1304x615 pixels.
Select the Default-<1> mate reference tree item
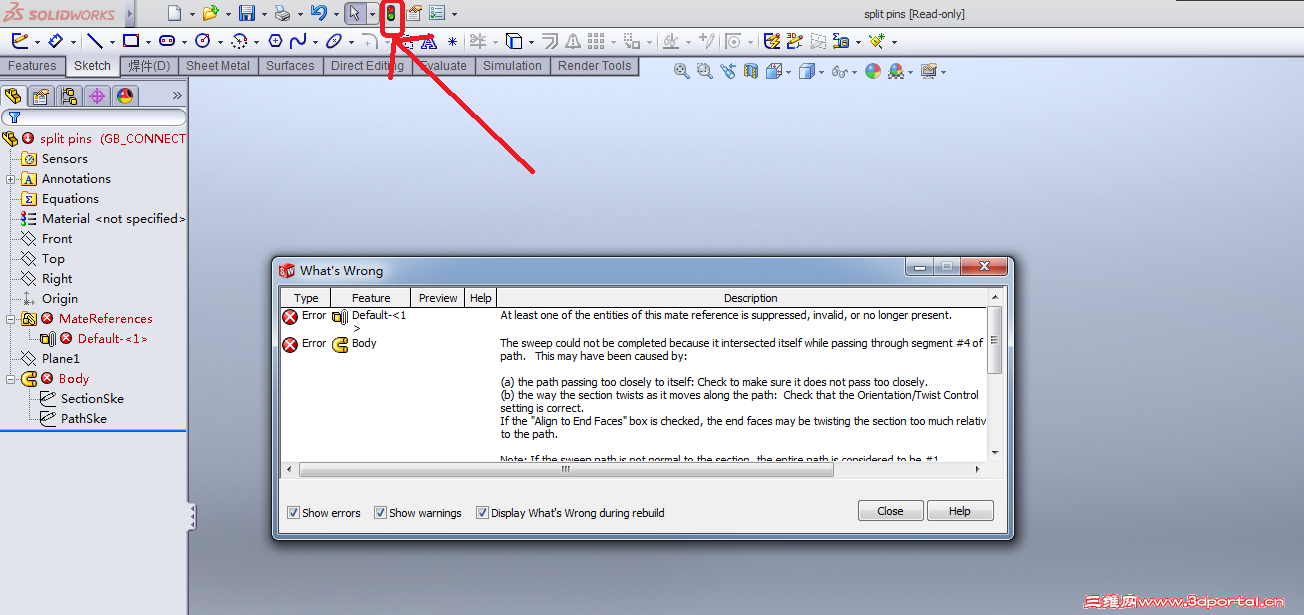click(112, 339)
